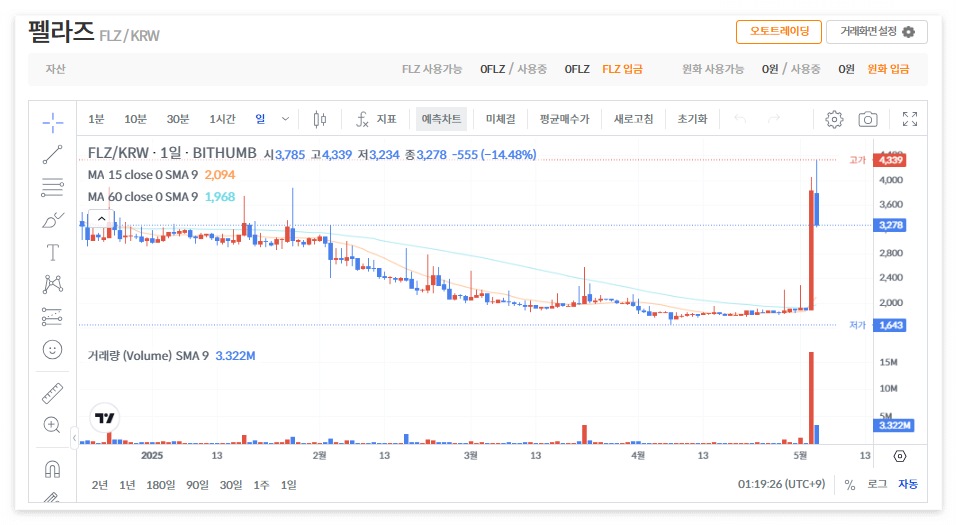Click the volume label 3.322M on axis

[894, 425]
